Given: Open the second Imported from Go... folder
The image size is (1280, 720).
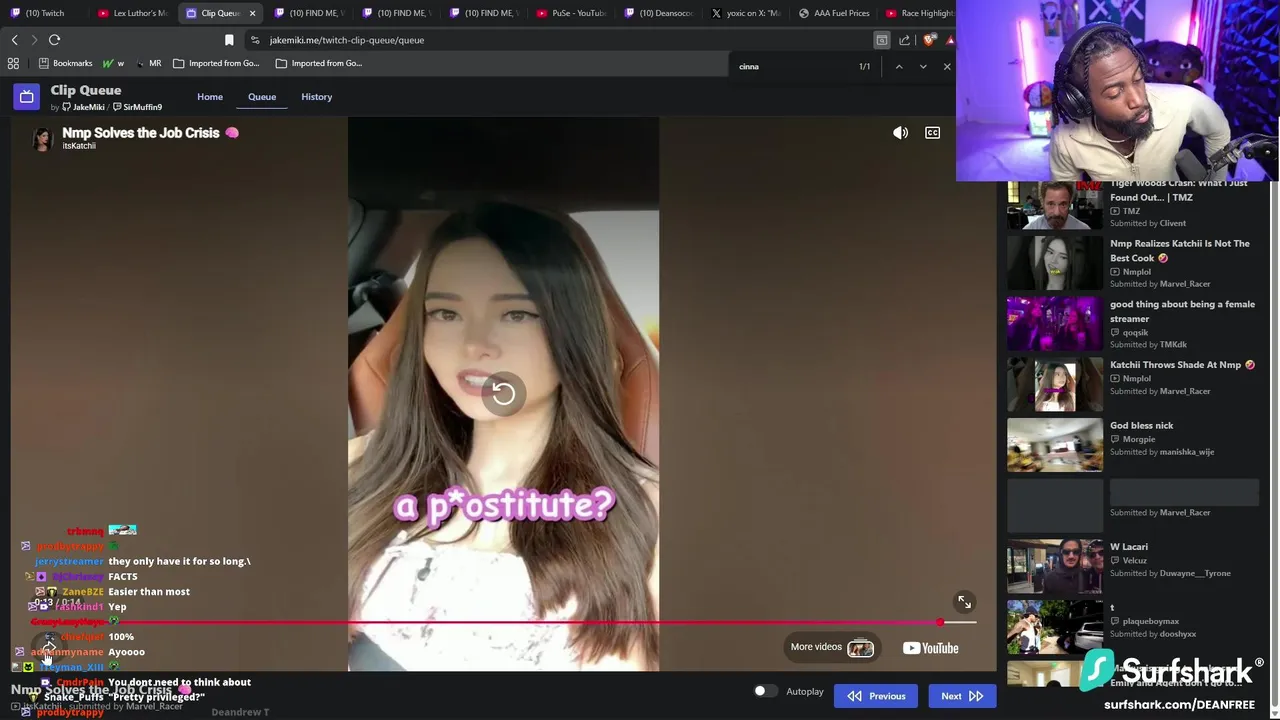Looking at the screenshot, I should (318, 63).
